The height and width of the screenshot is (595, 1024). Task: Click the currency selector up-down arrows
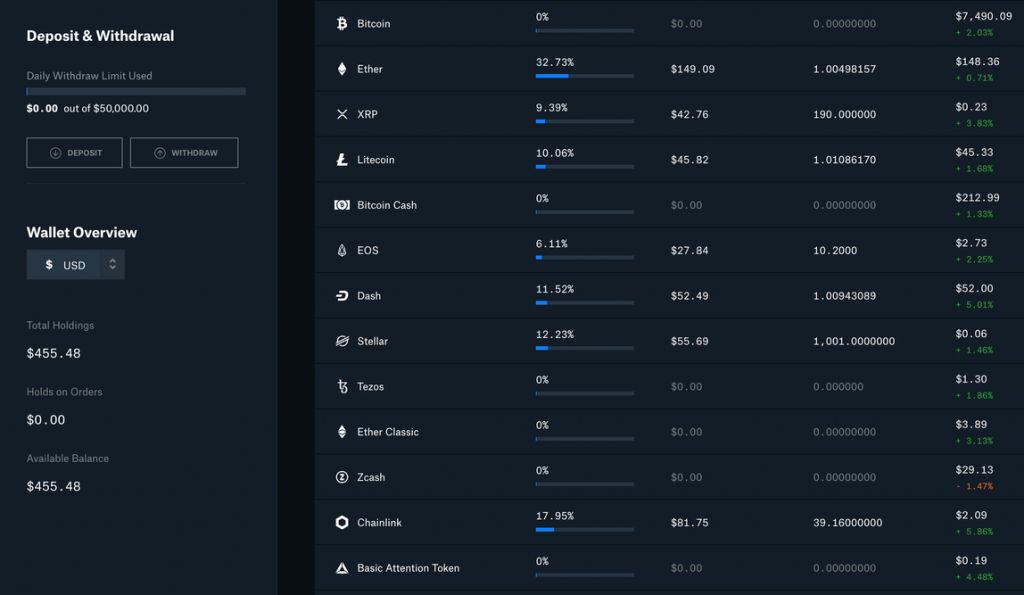112,265
